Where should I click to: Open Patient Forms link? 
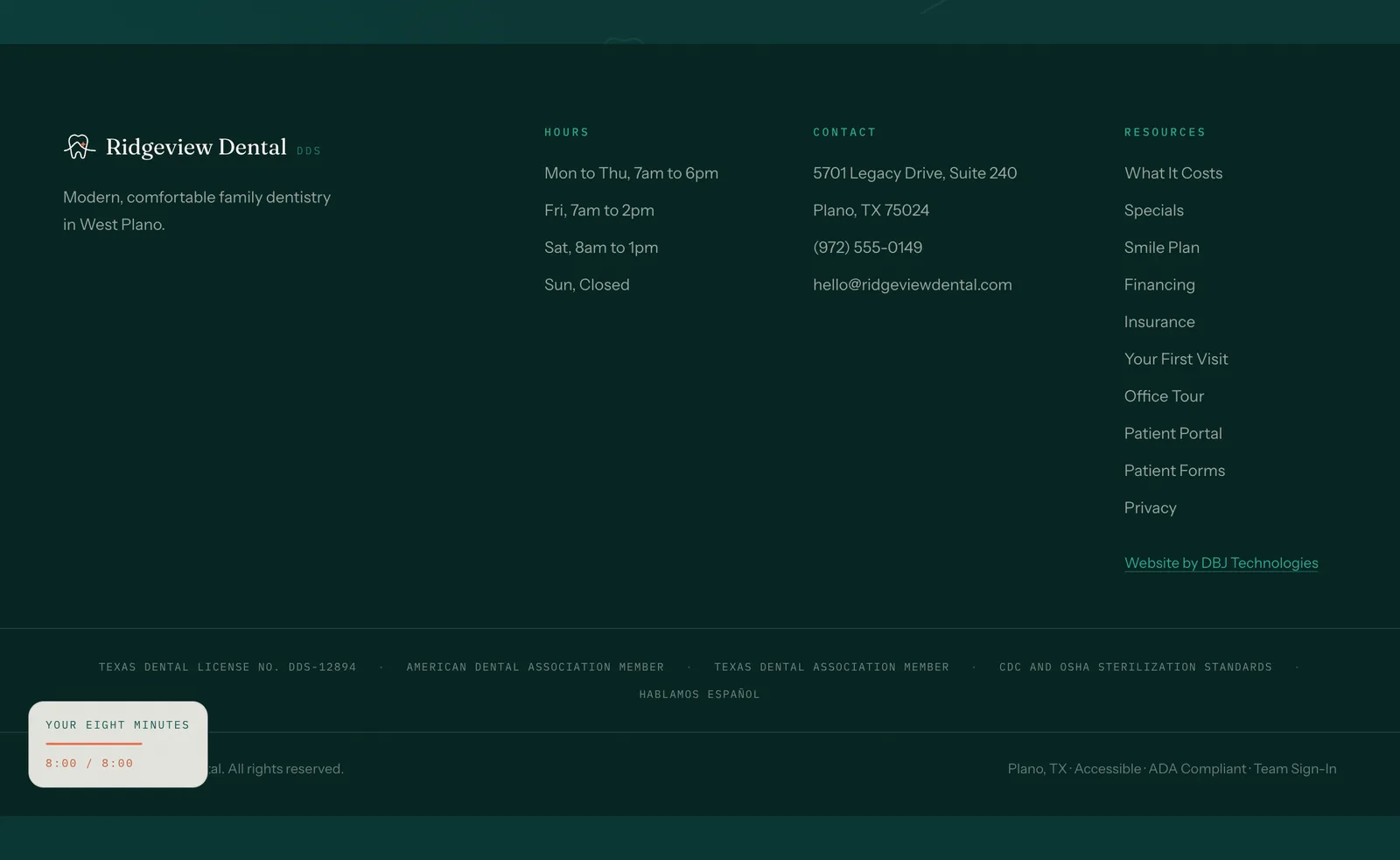(1174, 471)
